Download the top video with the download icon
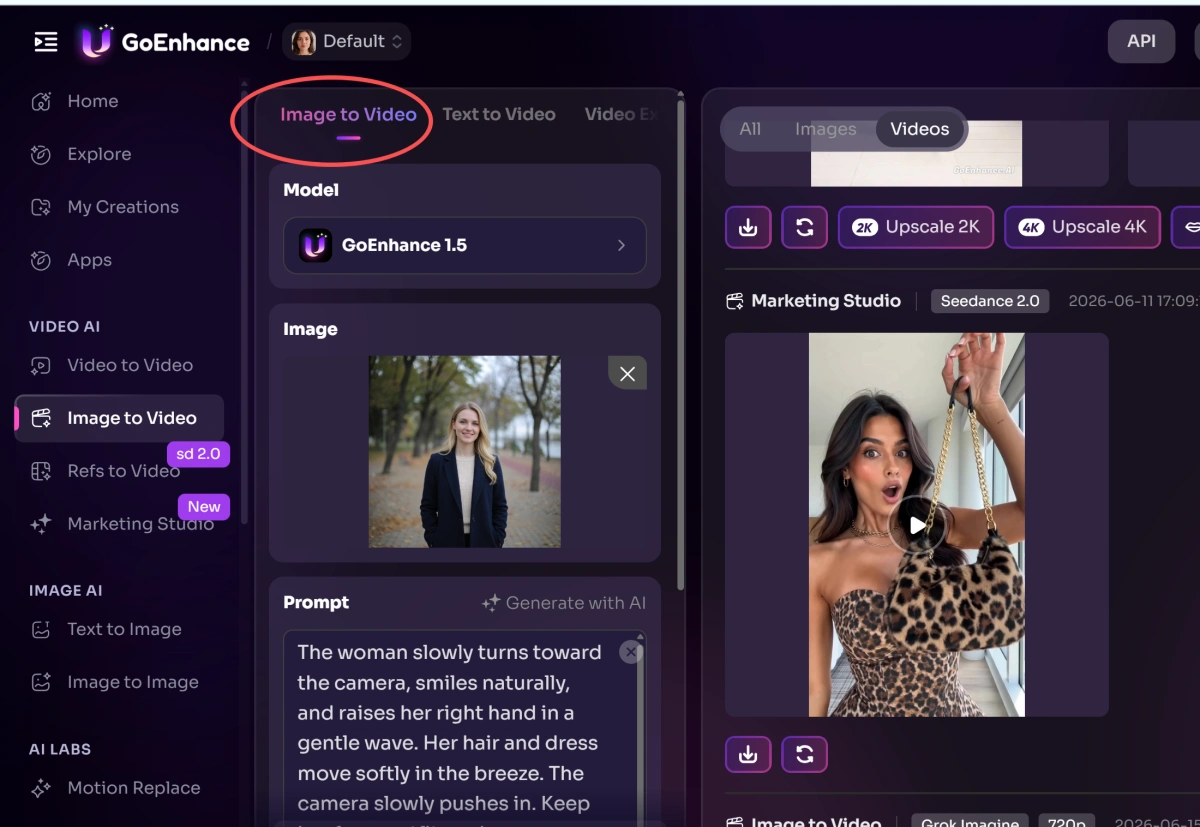 pos(748,227)
